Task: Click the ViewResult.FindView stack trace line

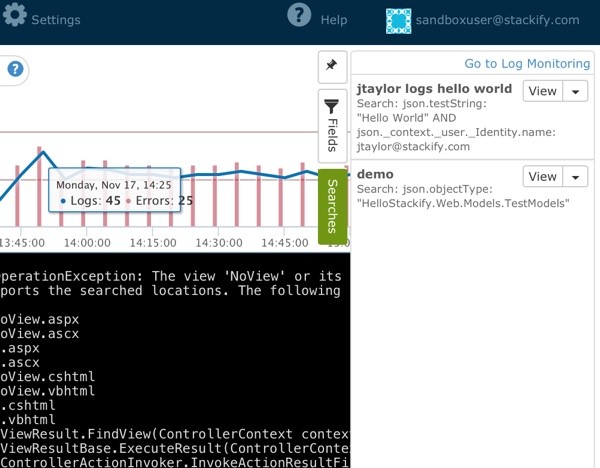Action: click(175, 434)
